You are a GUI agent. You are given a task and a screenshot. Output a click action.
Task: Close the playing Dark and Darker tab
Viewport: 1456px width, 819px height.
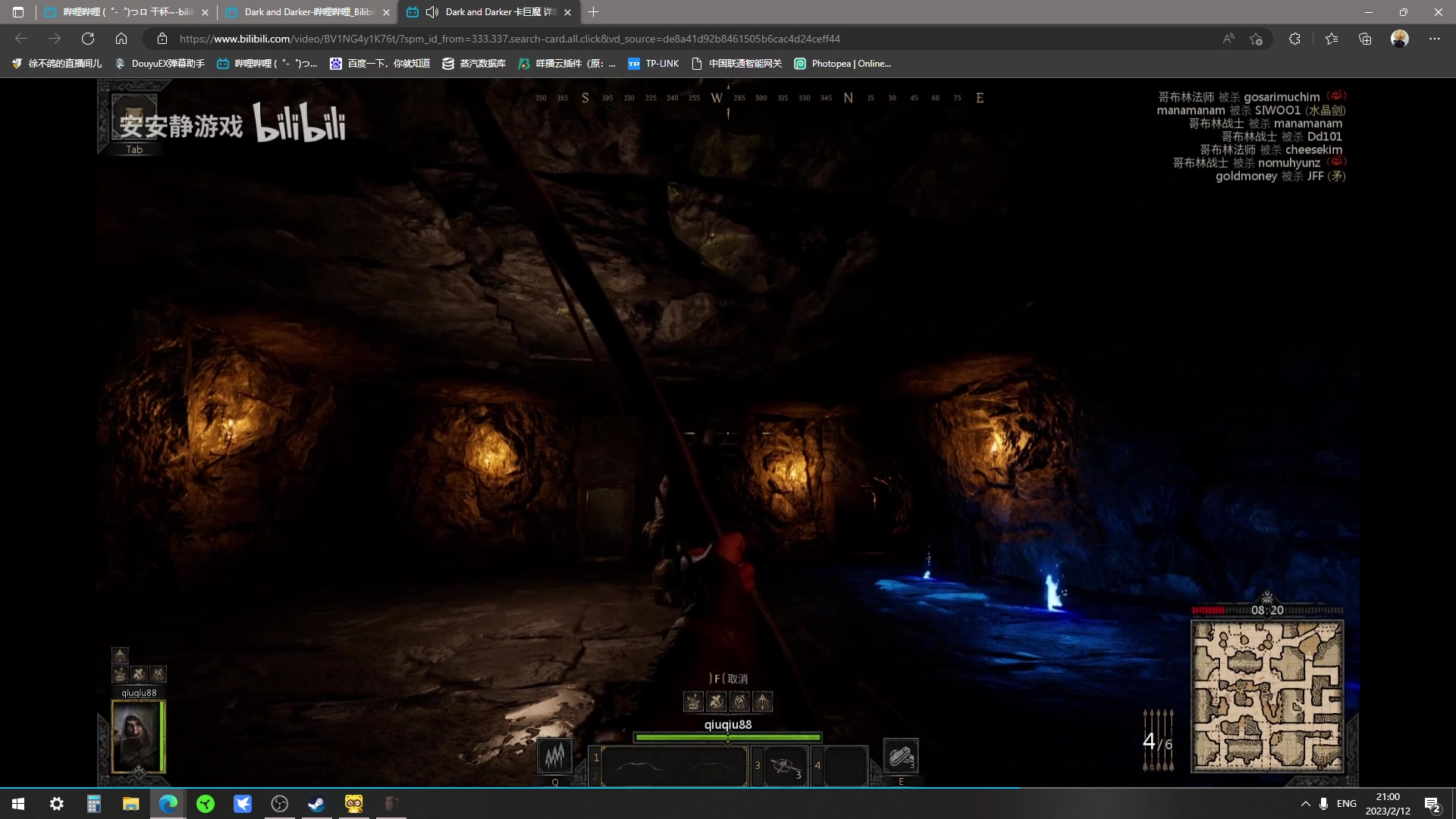[567, 12]
